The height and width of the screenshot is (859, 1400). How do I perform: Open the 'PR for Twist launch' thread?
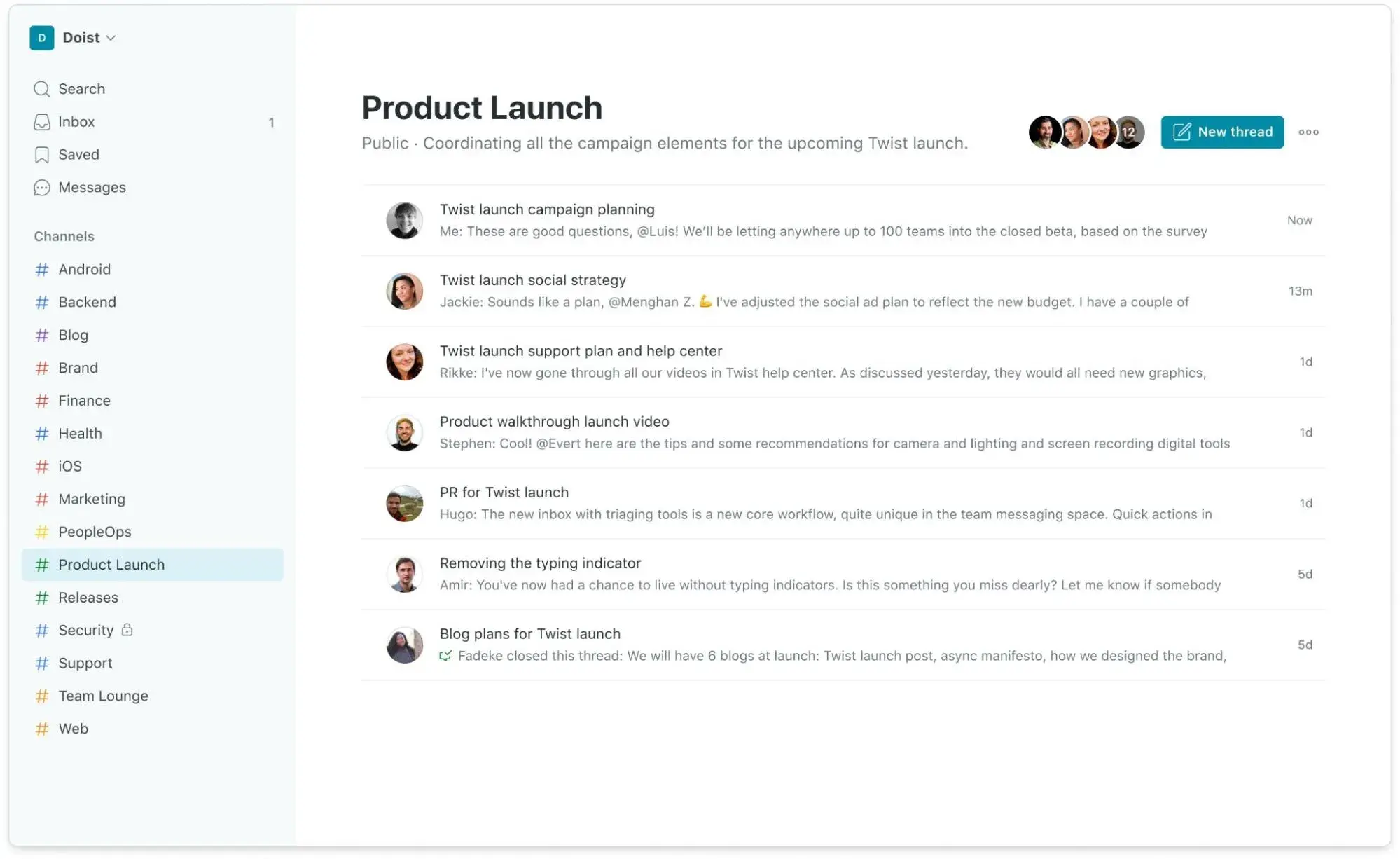pos(504,492)
